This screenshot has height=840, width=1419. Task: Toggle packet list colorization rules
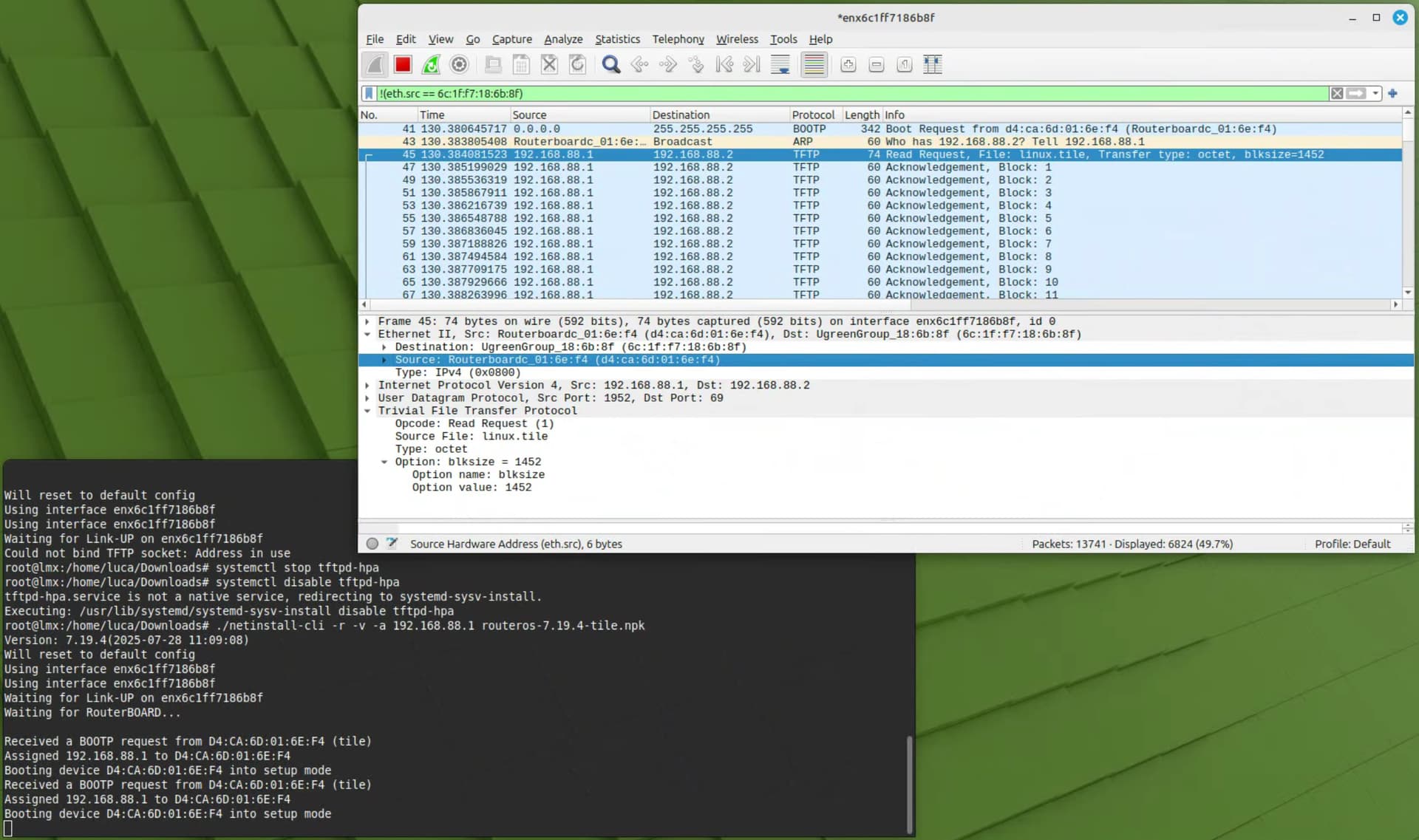click(814, 65)
